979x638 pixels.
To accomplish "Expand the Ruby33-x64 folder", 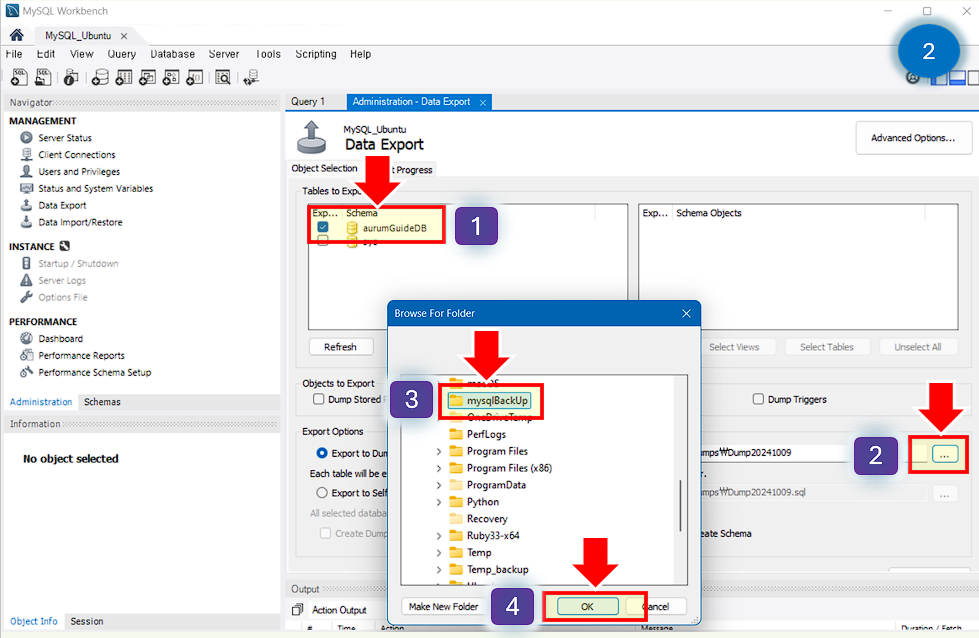I will (438, 536).
